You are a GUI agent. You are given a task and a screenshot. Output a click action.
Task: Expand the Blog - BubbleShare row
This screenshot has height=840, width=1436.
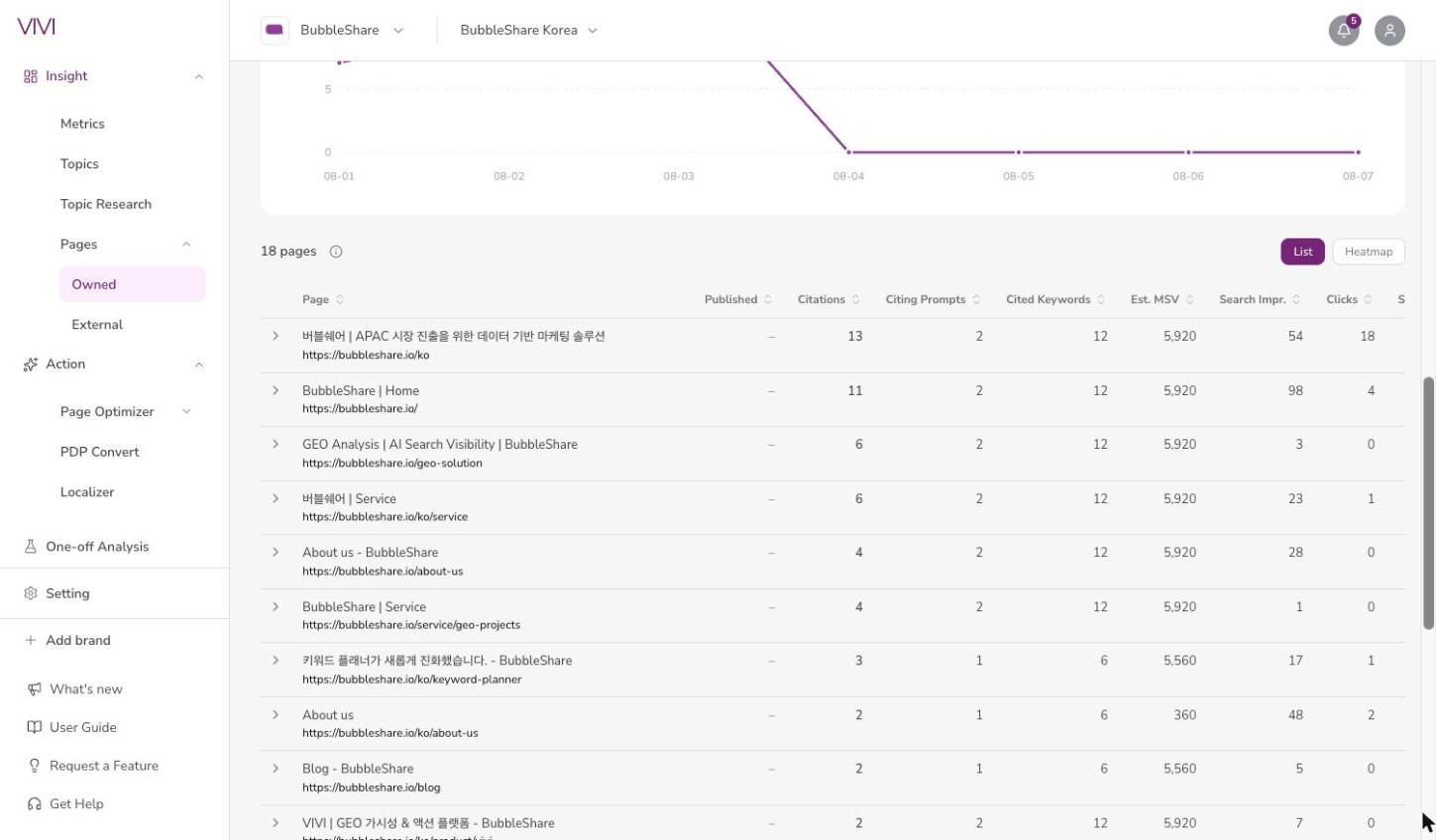click(276, 769)
